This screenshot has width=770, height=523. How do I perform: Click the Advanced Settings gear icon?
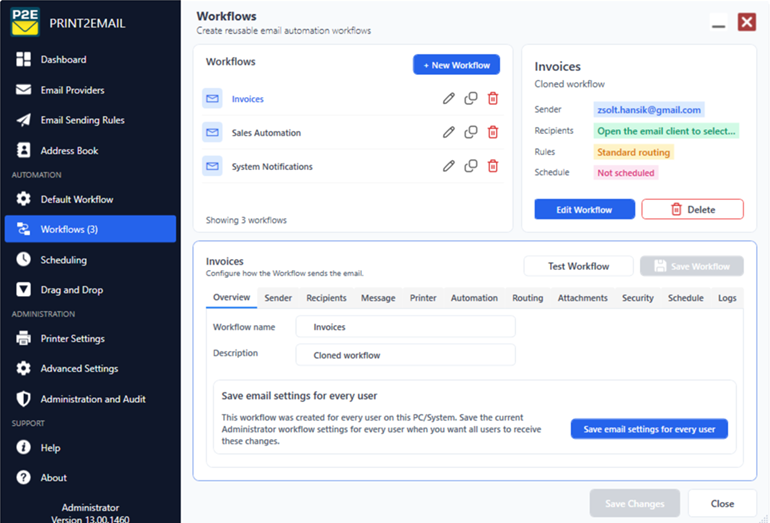(x=23, y=368)
